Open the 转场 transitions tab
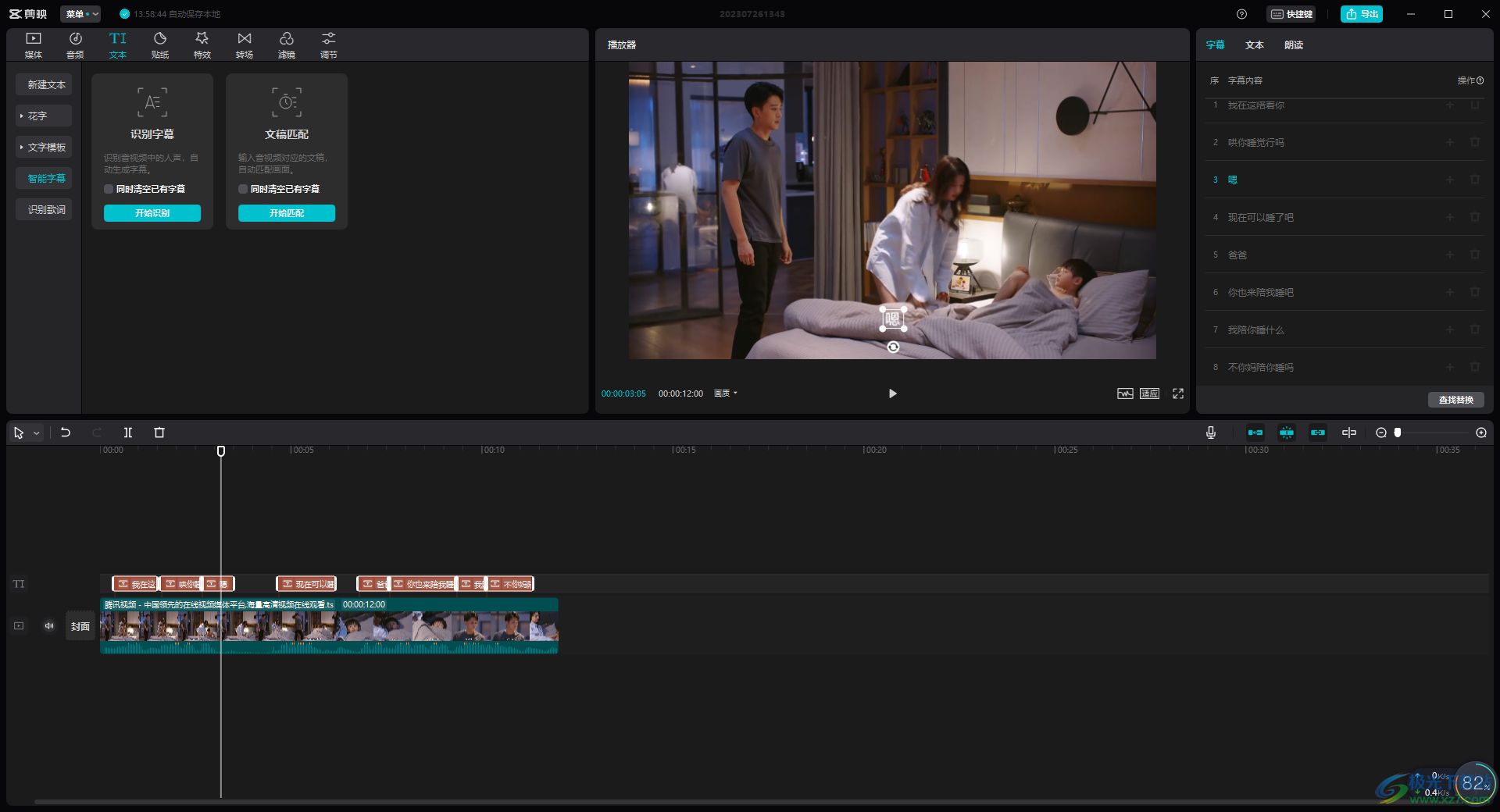The height and width of the screenshot is (812, 1500). (245, 45)
